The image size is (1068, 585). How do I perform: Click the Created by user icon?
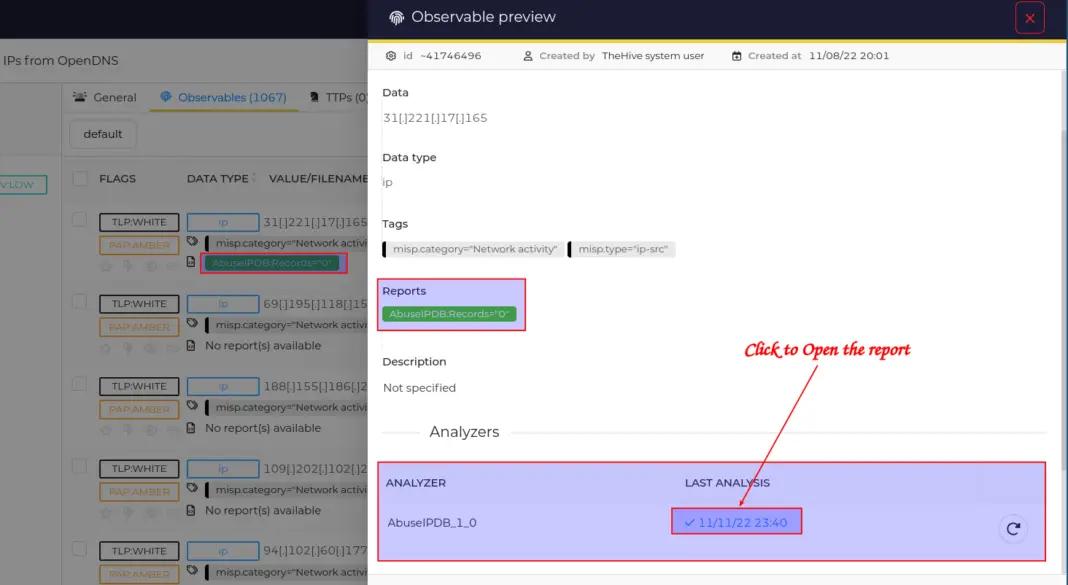pyautogui.click(x=527, y=55)
